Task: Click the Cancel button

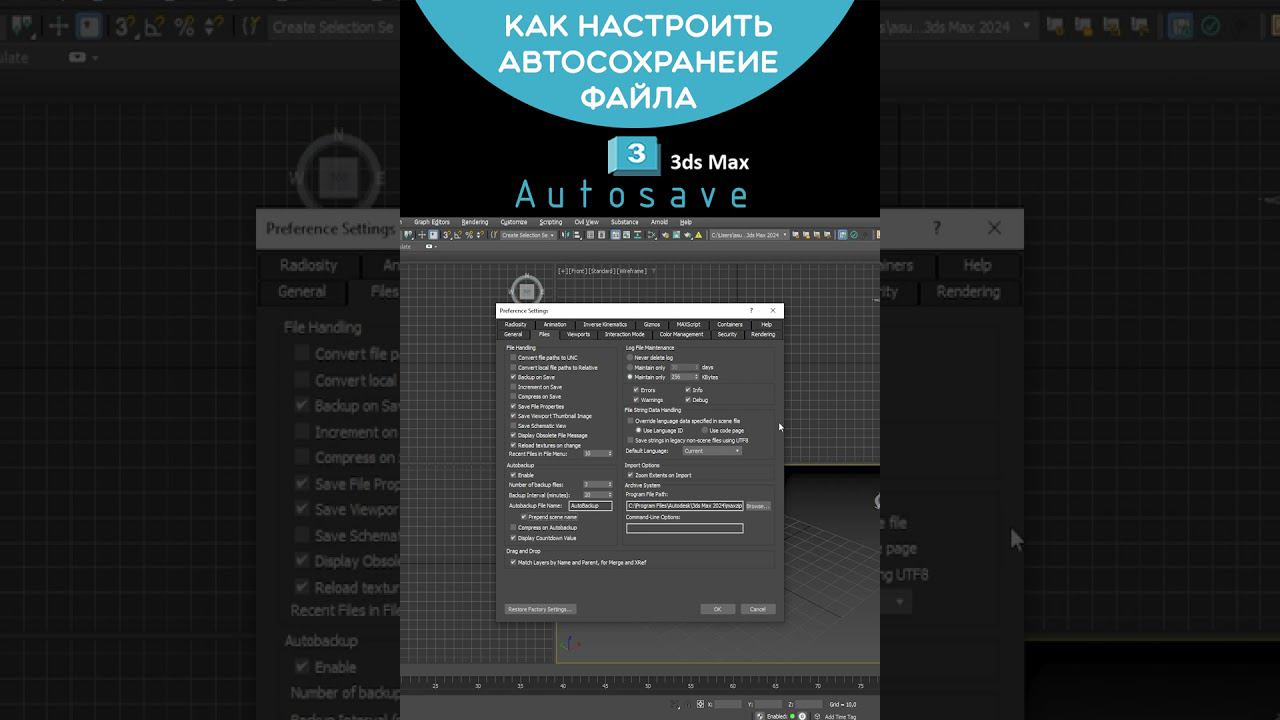Action: (758, 609)
